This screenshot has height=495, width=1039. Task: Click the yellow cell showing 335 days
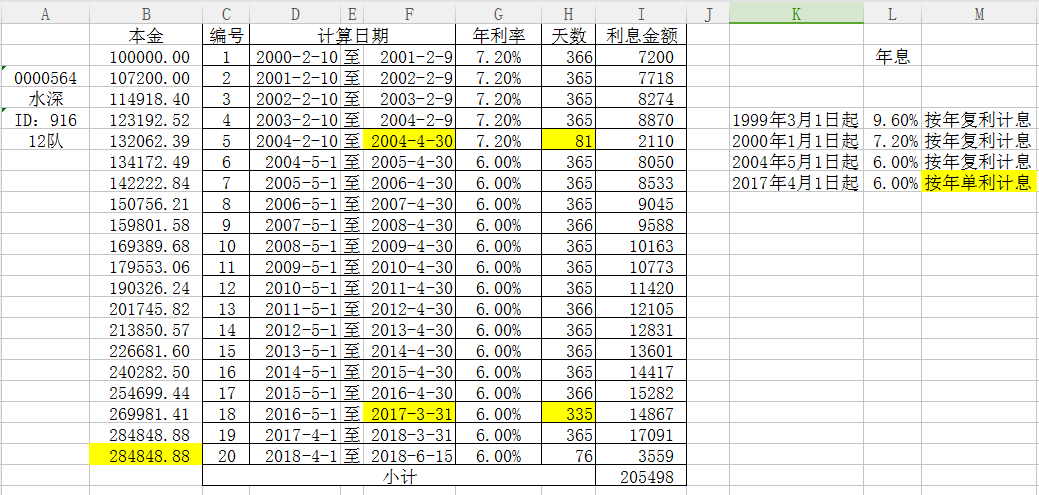coord(568,413)
